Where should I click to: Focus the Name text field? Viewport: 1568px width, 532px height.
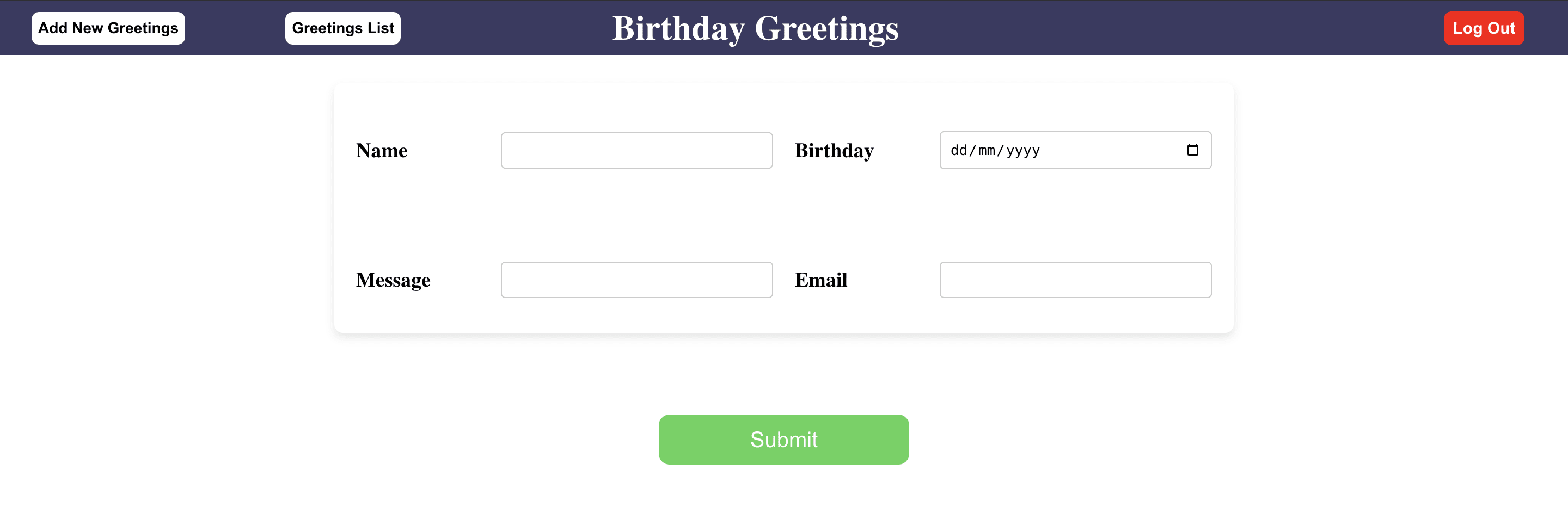click(x=636, y=151)
